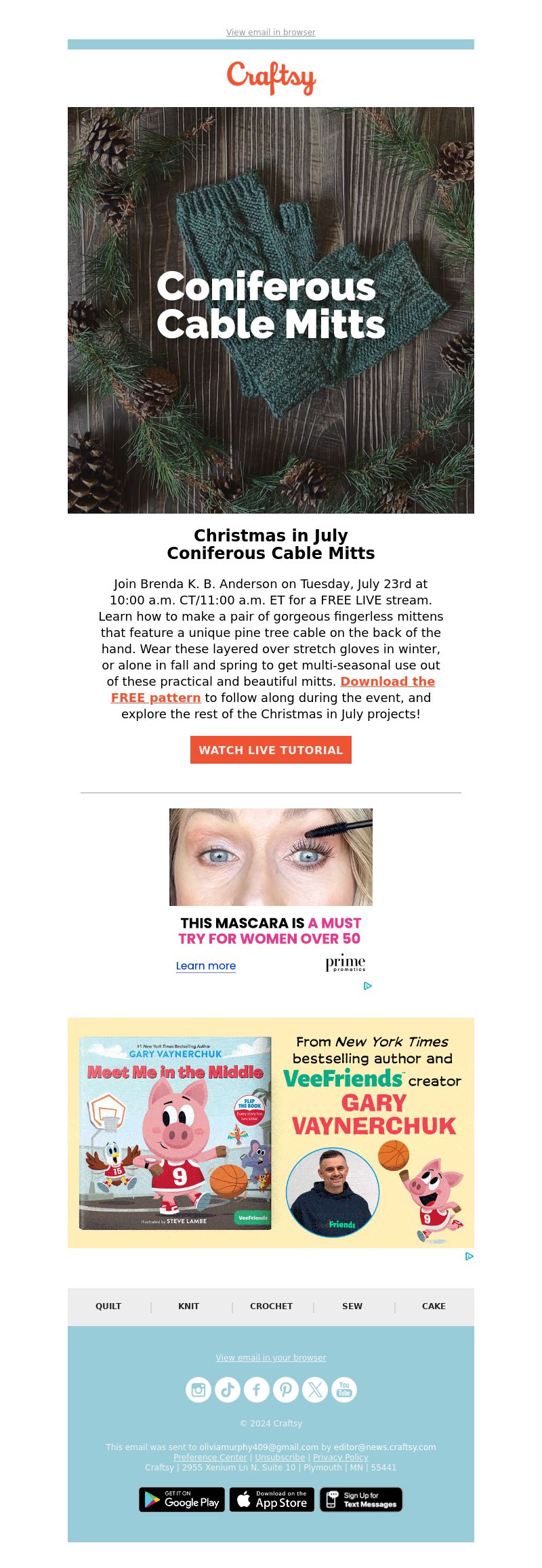
Task: Open the CAKE category
Action: point(434,1306)
